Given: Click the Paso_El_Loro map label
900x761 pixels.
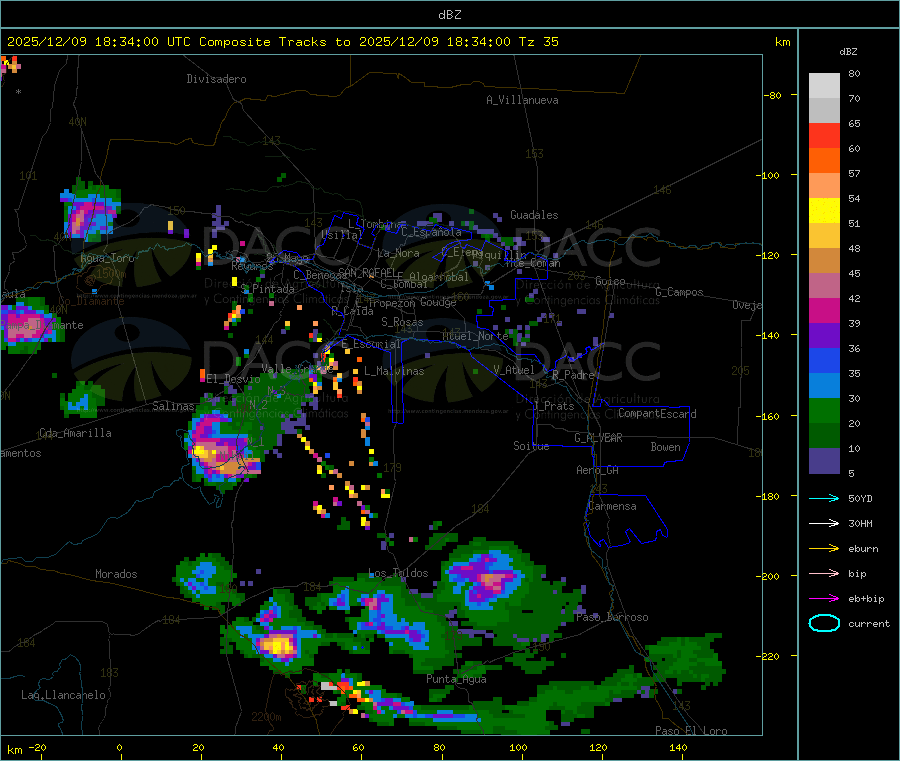Looking at the screenshot, I should [692, 731].
